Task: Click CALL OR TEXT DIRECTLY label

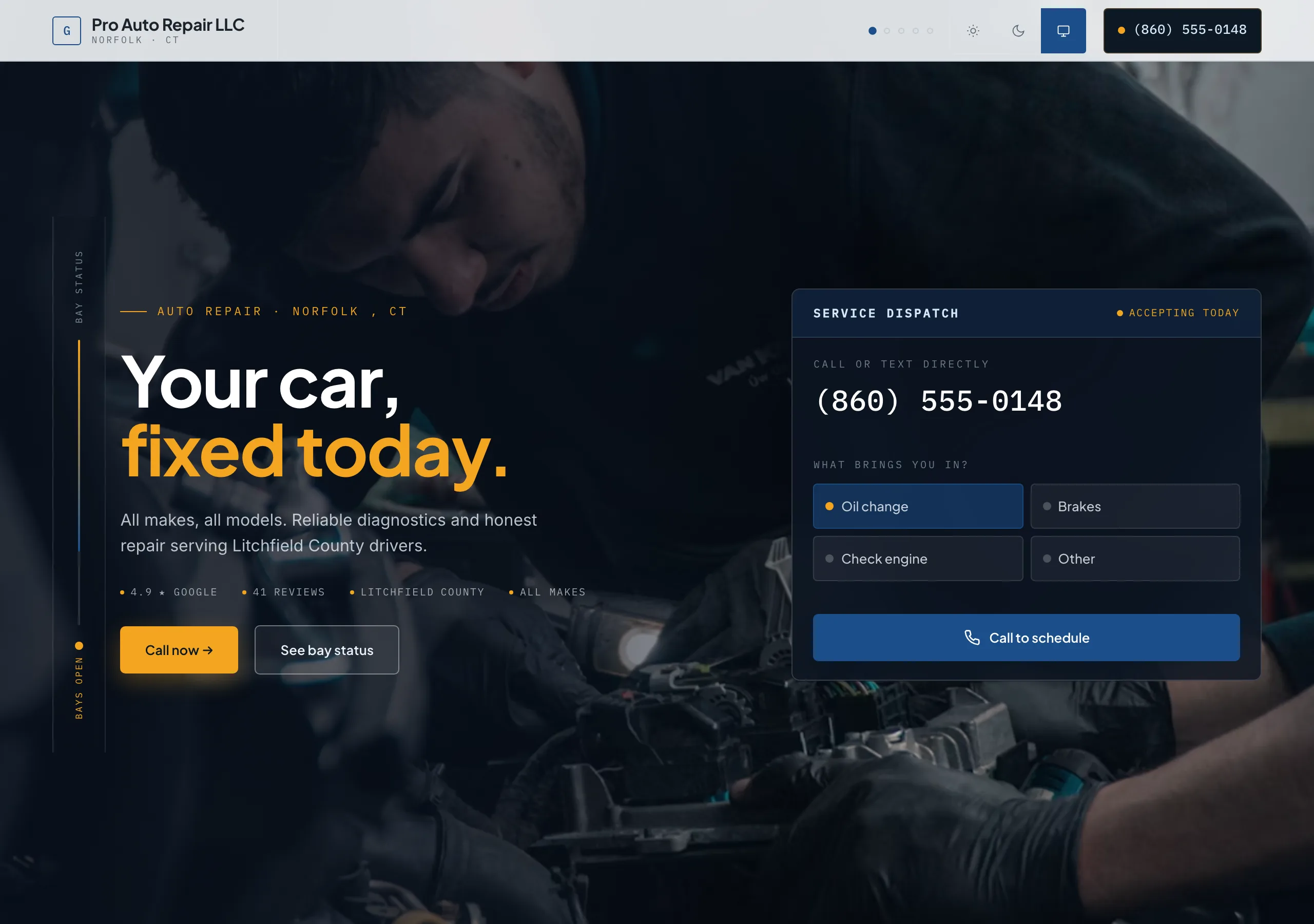Action: pos(901,364)
